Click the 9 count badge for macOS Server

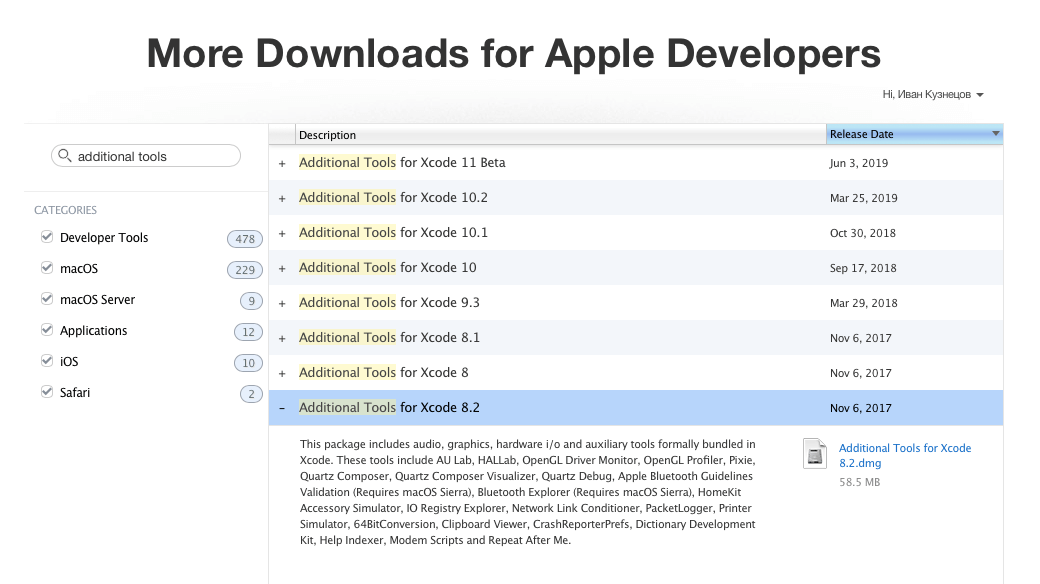pyautogui.click(x=251, y=301)
